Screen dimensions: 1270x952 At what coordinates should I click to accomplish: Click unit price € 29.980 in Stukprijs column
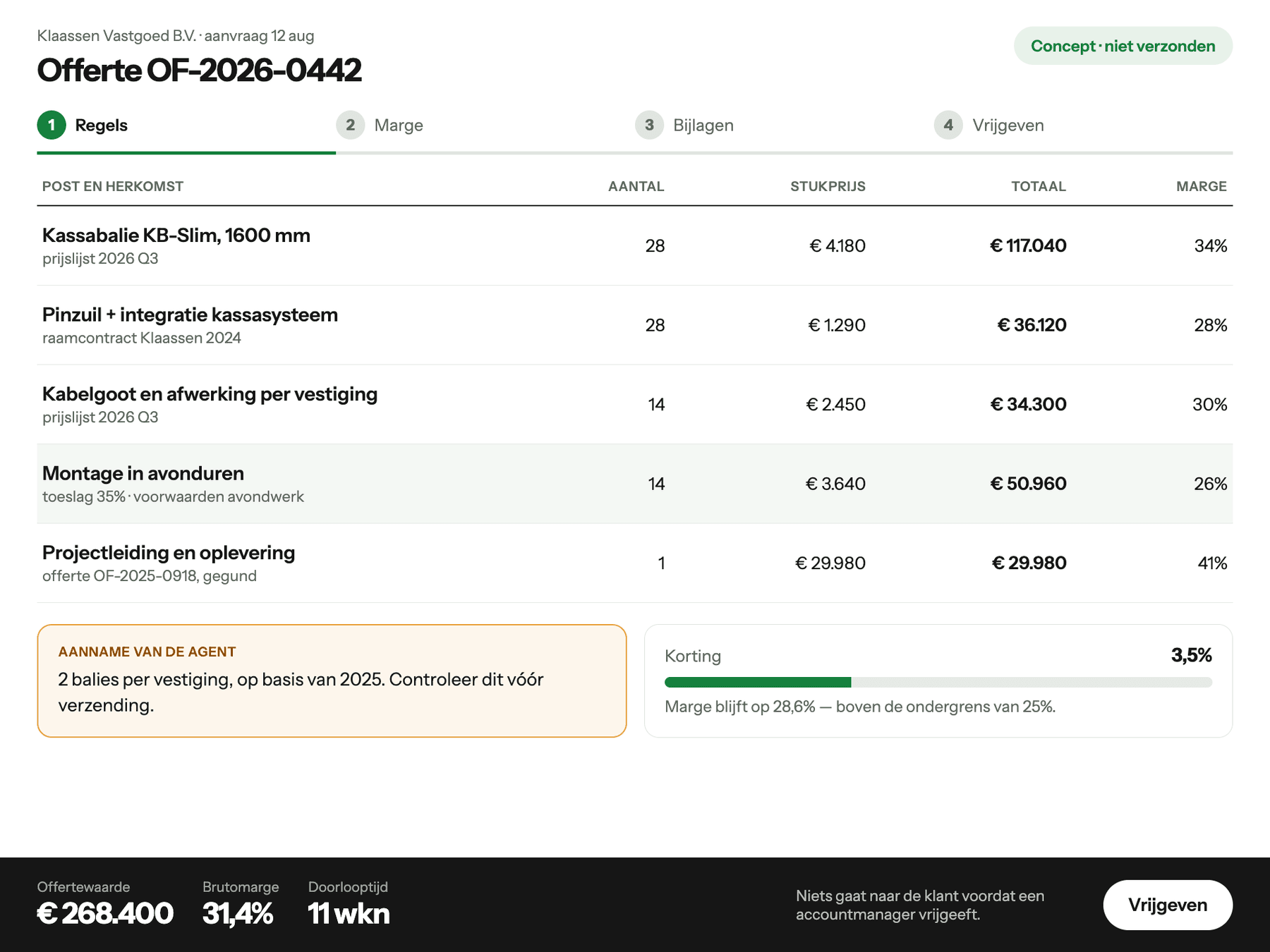[830, 563]
